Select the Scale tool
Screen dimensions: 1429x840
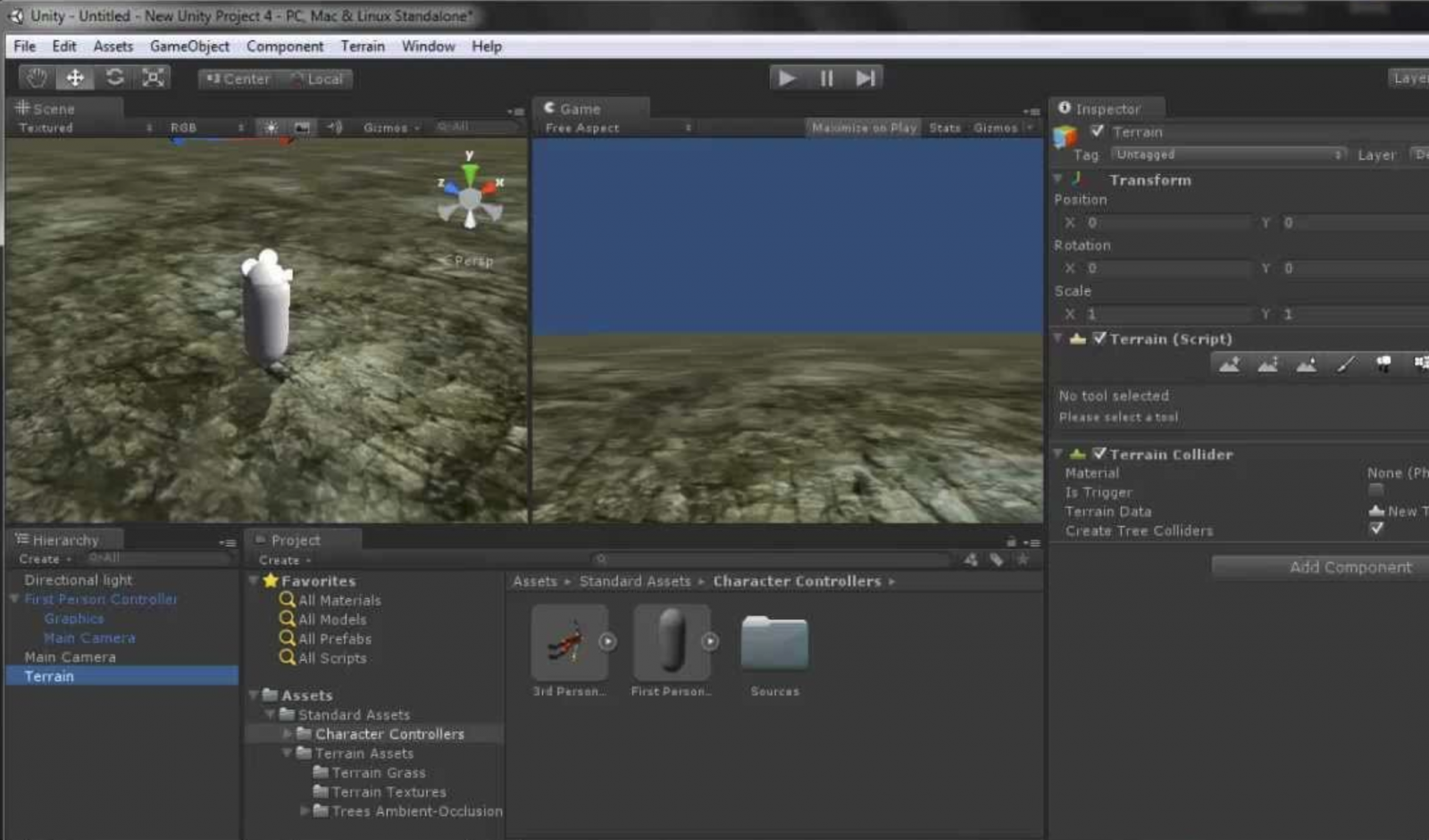[153, 78]
